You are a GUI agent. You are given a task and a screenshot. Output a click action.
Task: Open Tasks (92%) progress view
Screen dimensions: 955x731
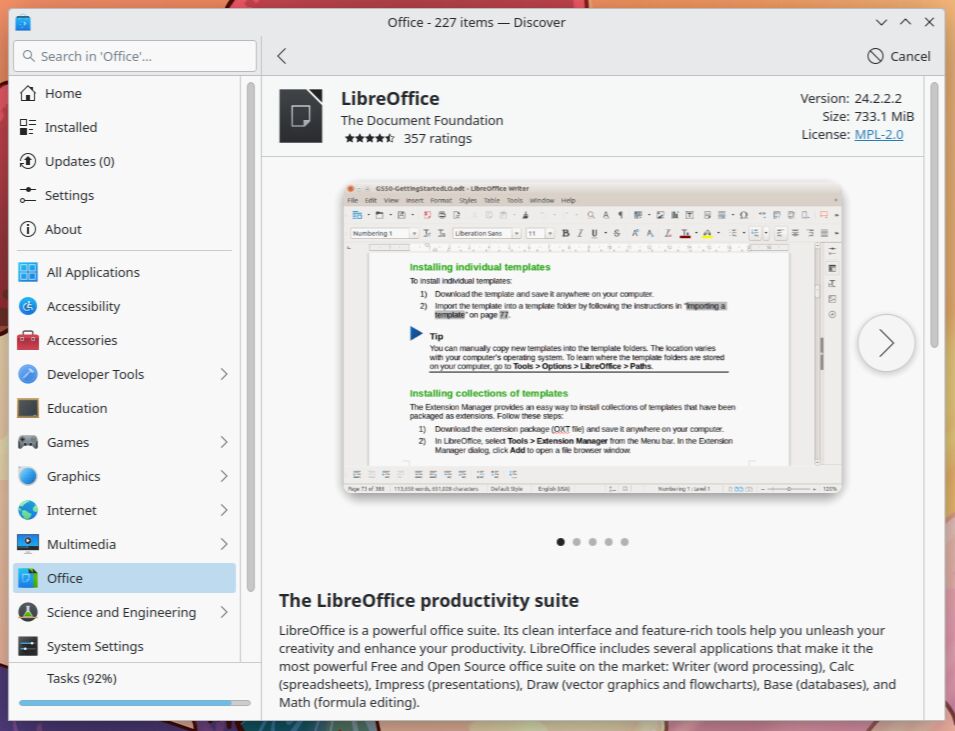[x=82, y=679]
